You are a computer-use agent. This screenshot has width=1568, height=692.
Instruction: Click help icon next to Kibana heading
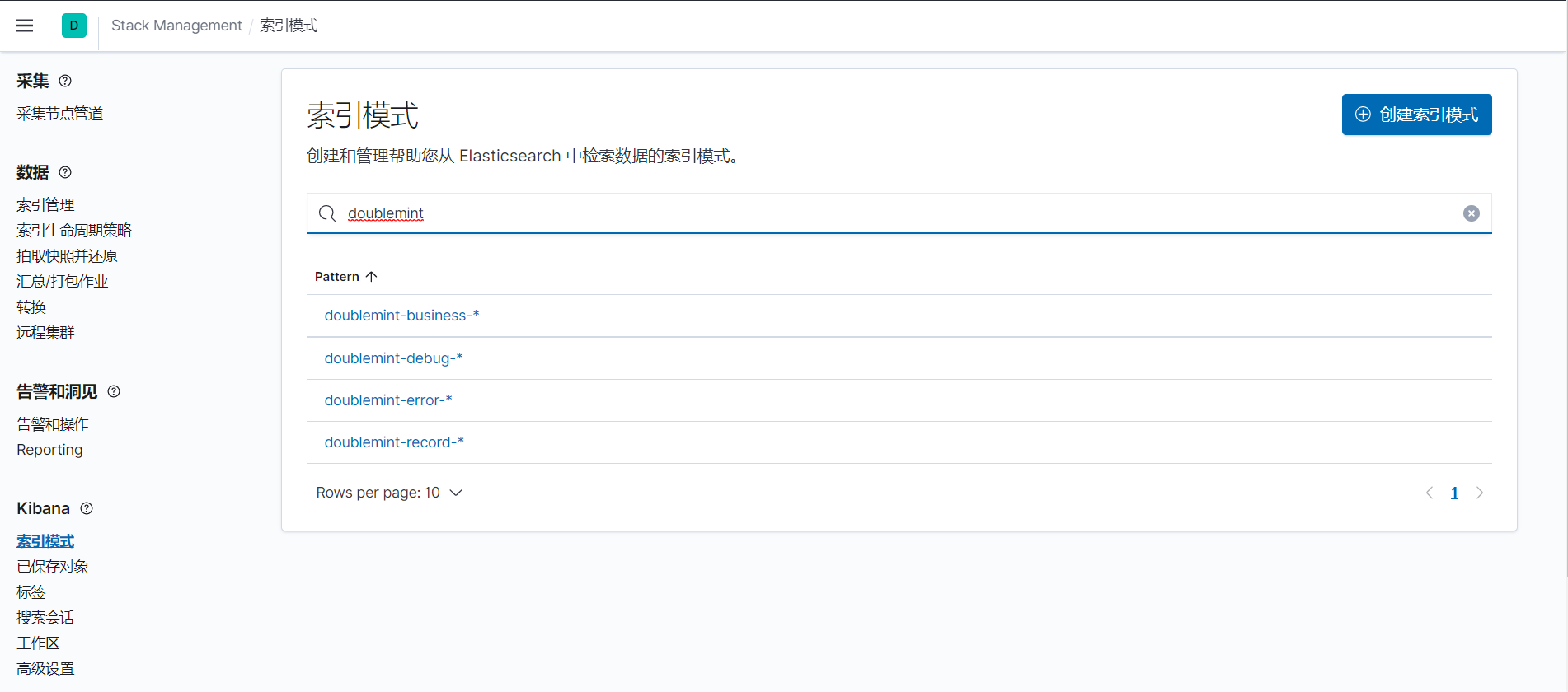(x=87, y=508)
